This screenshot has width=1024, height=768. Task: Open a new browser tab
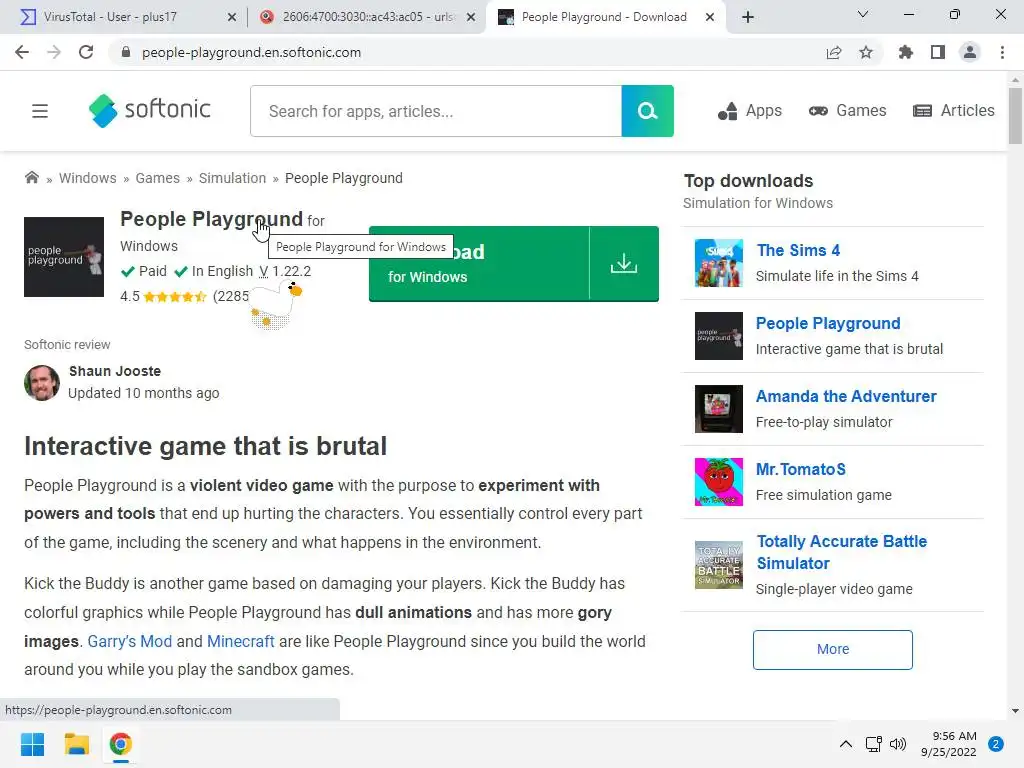[x=748, y=17]
